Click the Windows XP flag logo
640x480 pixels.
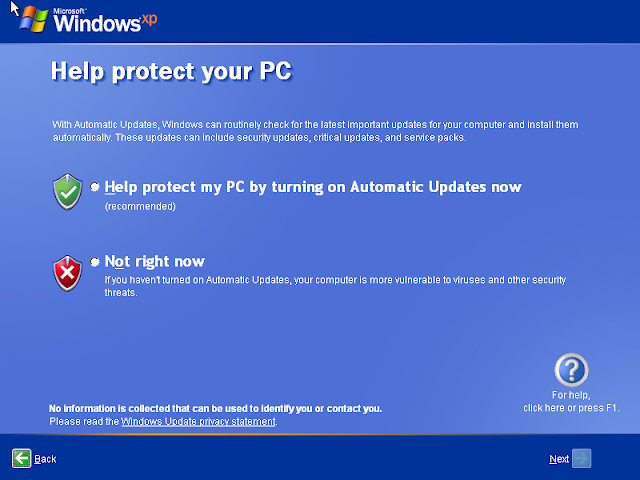point(34,19)
